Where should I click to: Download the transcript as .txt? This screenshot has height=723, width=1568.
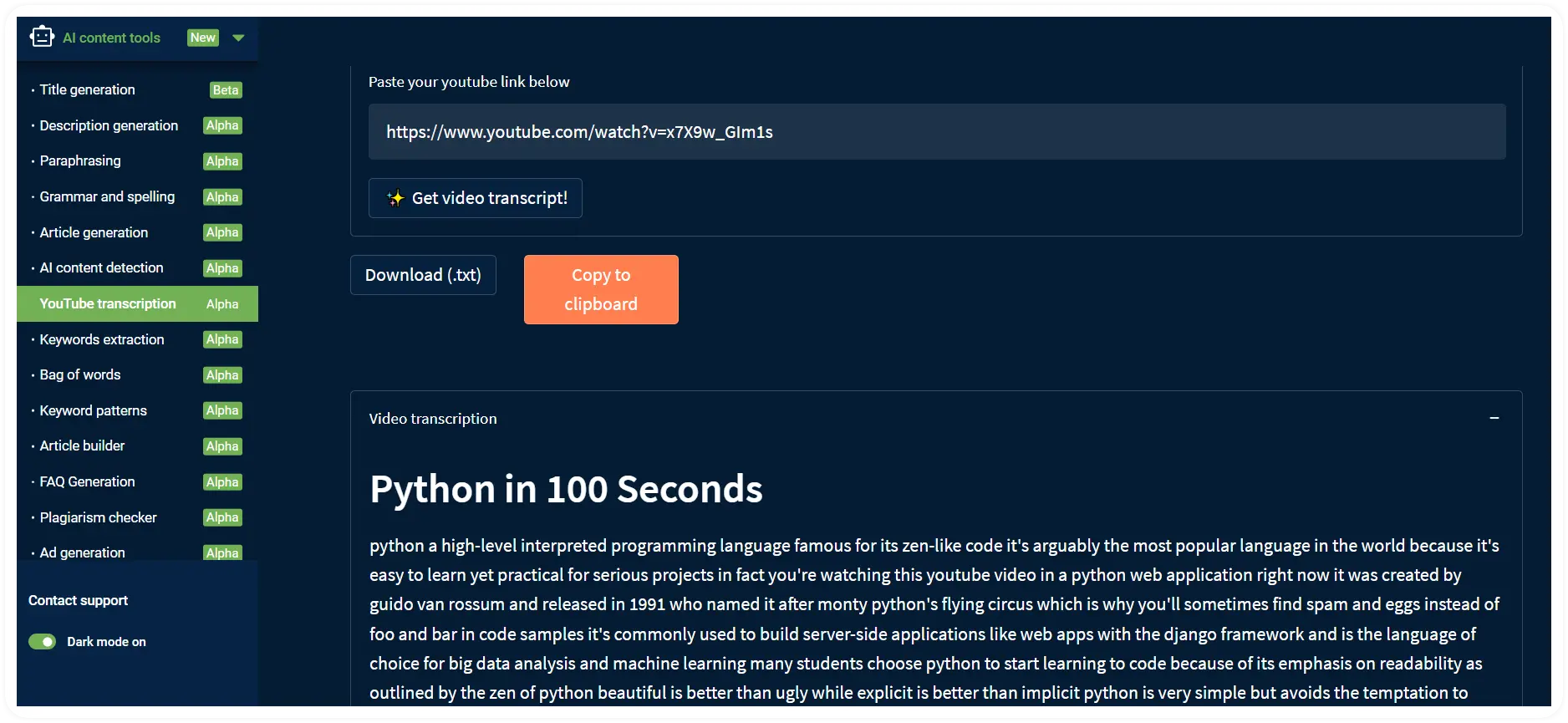(x=423, y=275)
